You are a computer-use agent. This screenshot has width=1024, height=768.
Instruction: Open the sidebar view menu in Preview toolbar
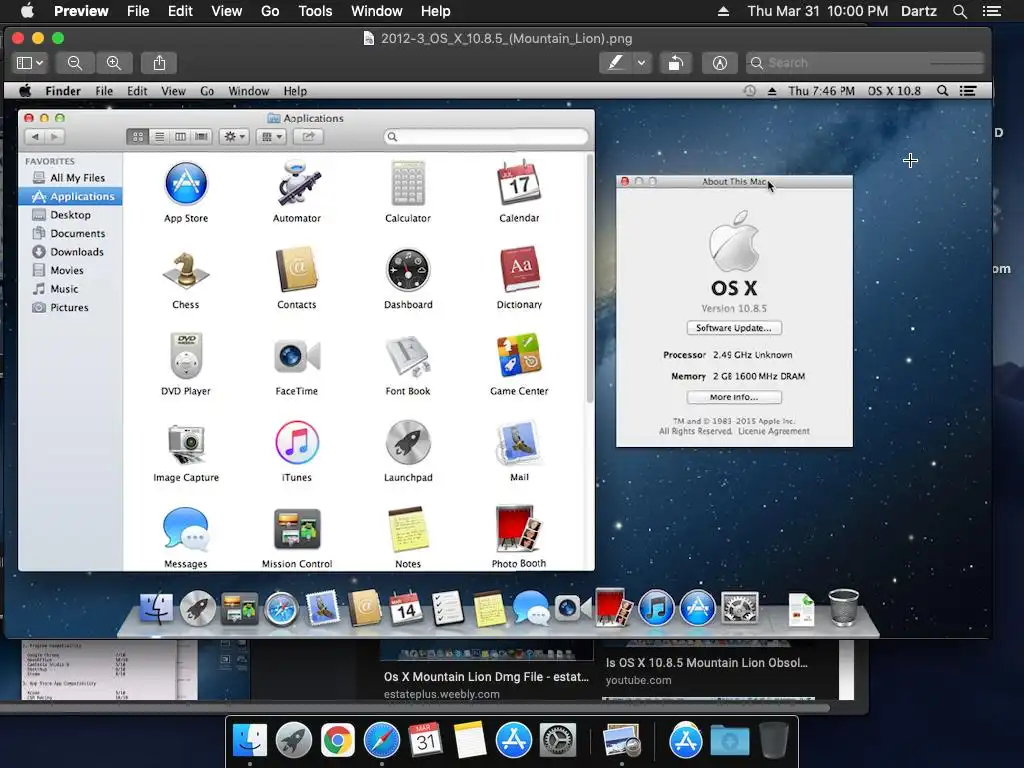pos(30,63)
